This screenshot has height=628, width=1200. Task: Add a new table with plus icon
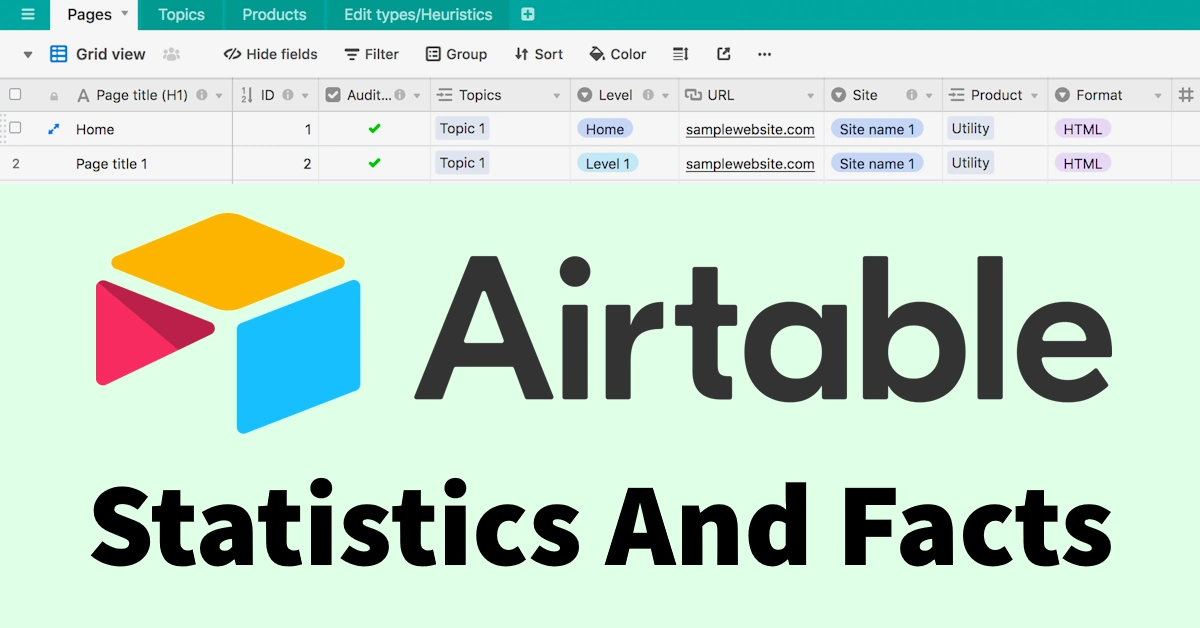coord(528,14)
